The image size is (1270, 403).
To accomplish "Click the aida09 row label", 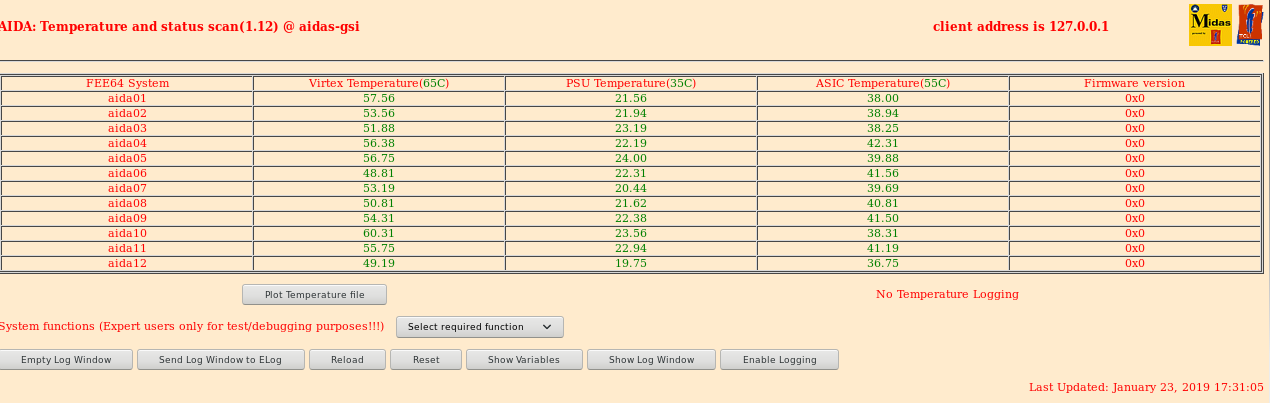I will point(127,218).
